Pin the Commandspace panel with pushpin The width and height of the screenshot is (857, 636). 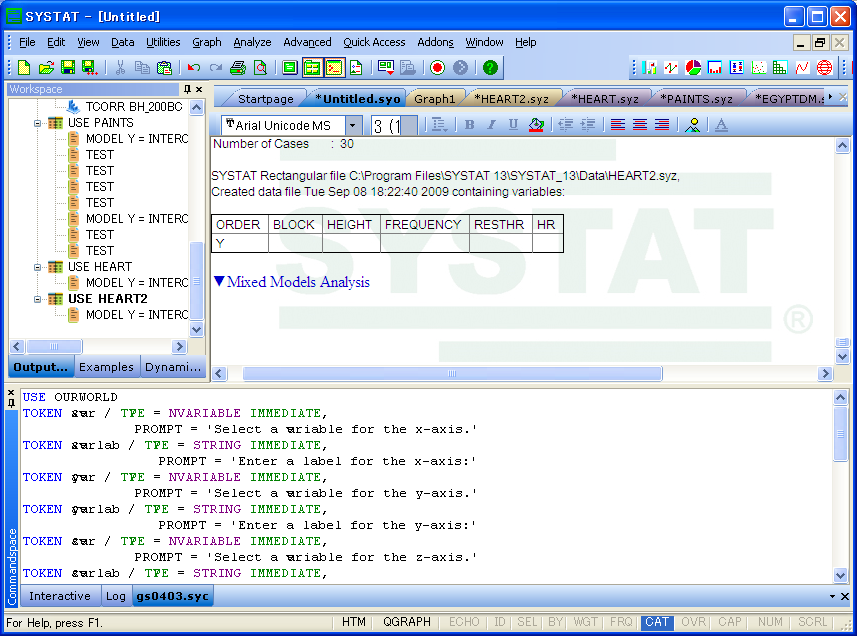[11, 403]
